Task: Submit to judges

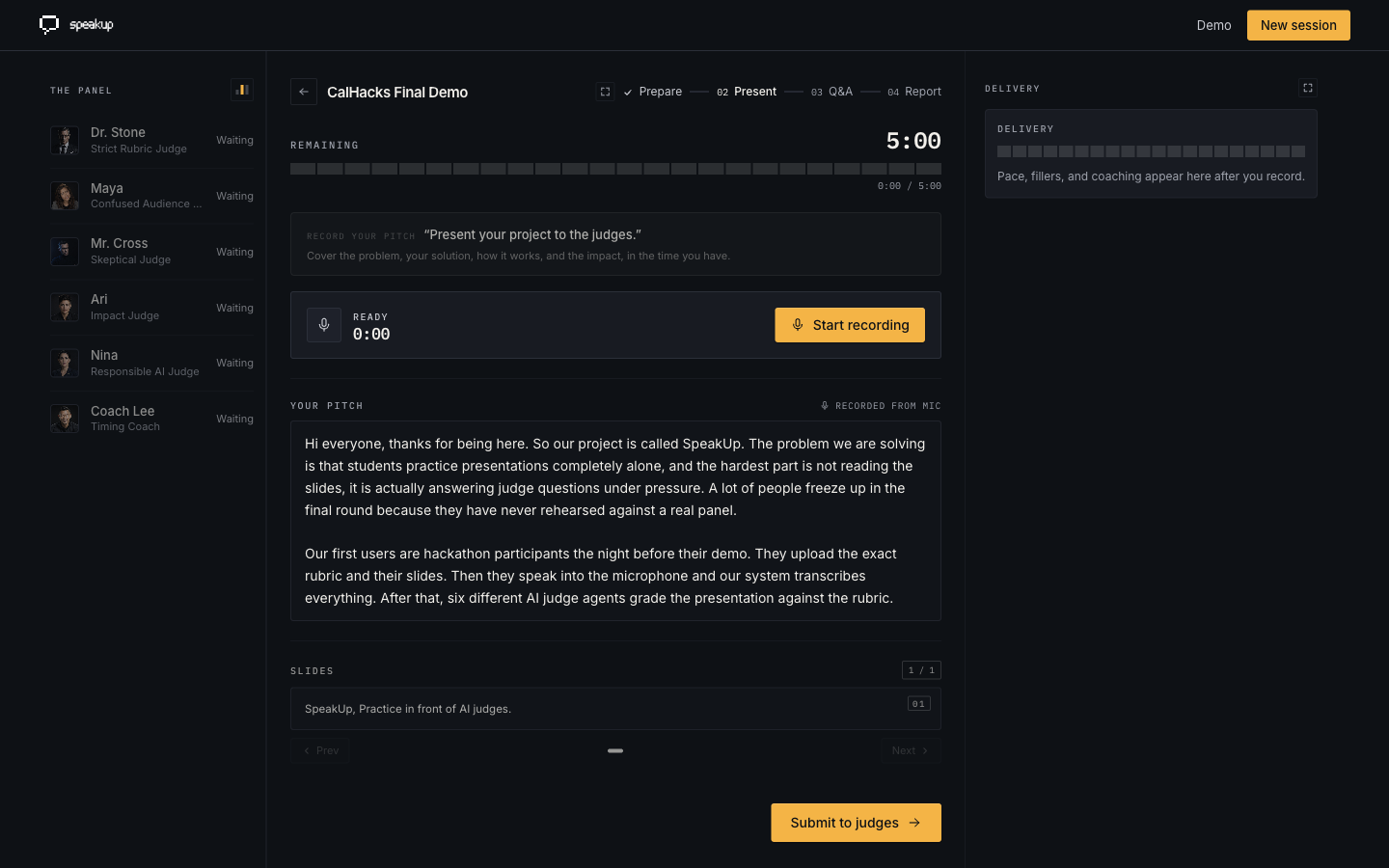Action: click(x=856, y=823)
